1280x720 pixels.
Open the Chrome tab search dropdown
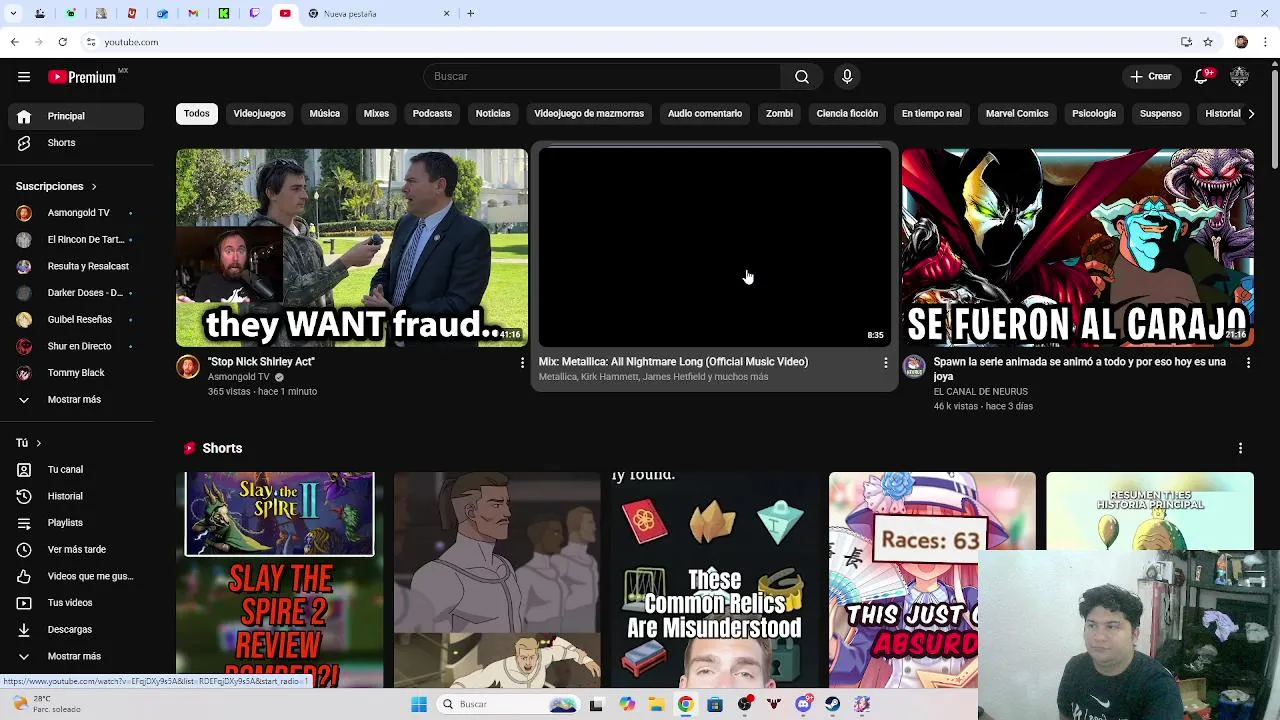pyautogui.click(x=13, y=14)
